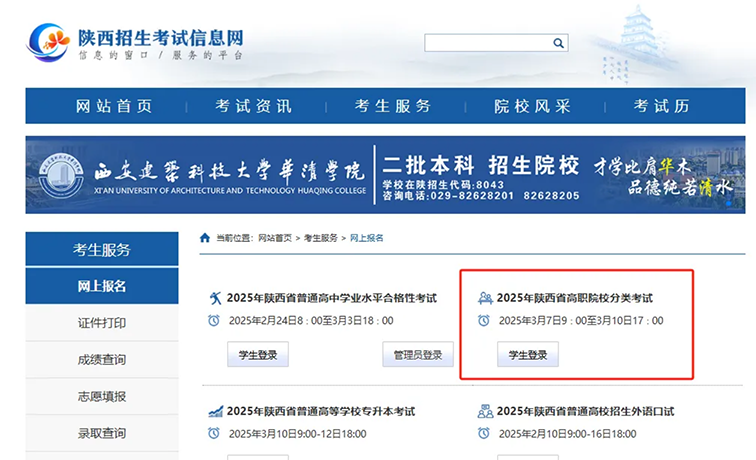Click the search magnifier icon
This screenshot has width=756, height=460.
(559, 43)
